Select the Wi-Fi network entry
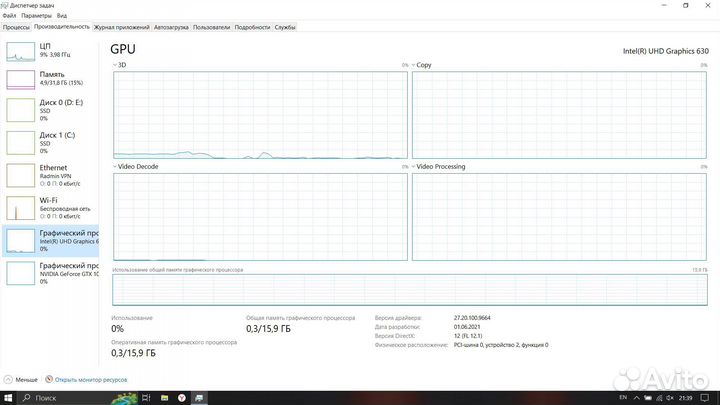 coord(51,208)
